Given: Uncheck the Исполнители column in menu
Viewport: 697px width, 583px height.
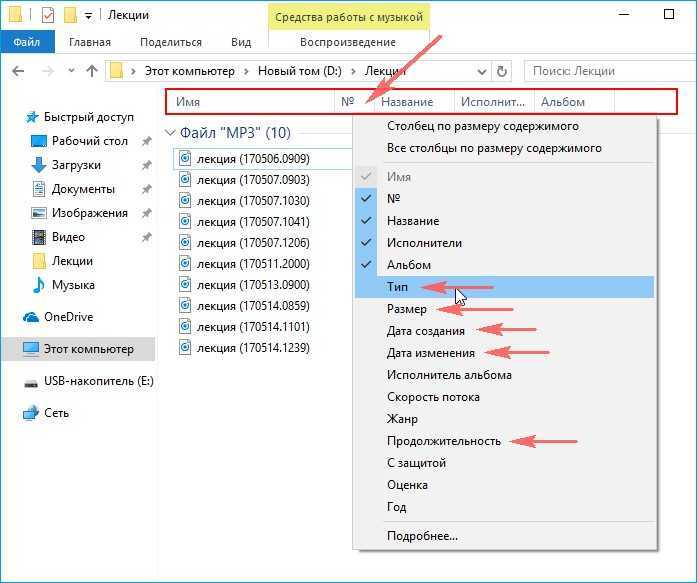Looking at the screenshot, I should click(505, 243).
